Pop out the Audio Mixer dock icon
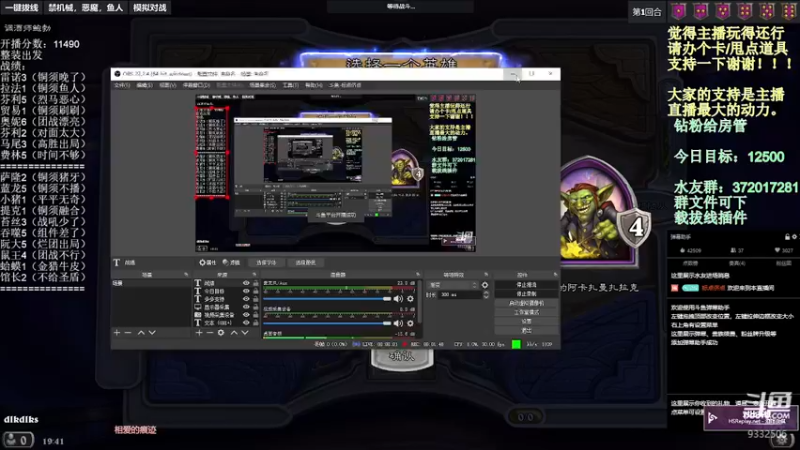Image resolution: width=800 pixels, height=450 pixels. tap(418, 275)
